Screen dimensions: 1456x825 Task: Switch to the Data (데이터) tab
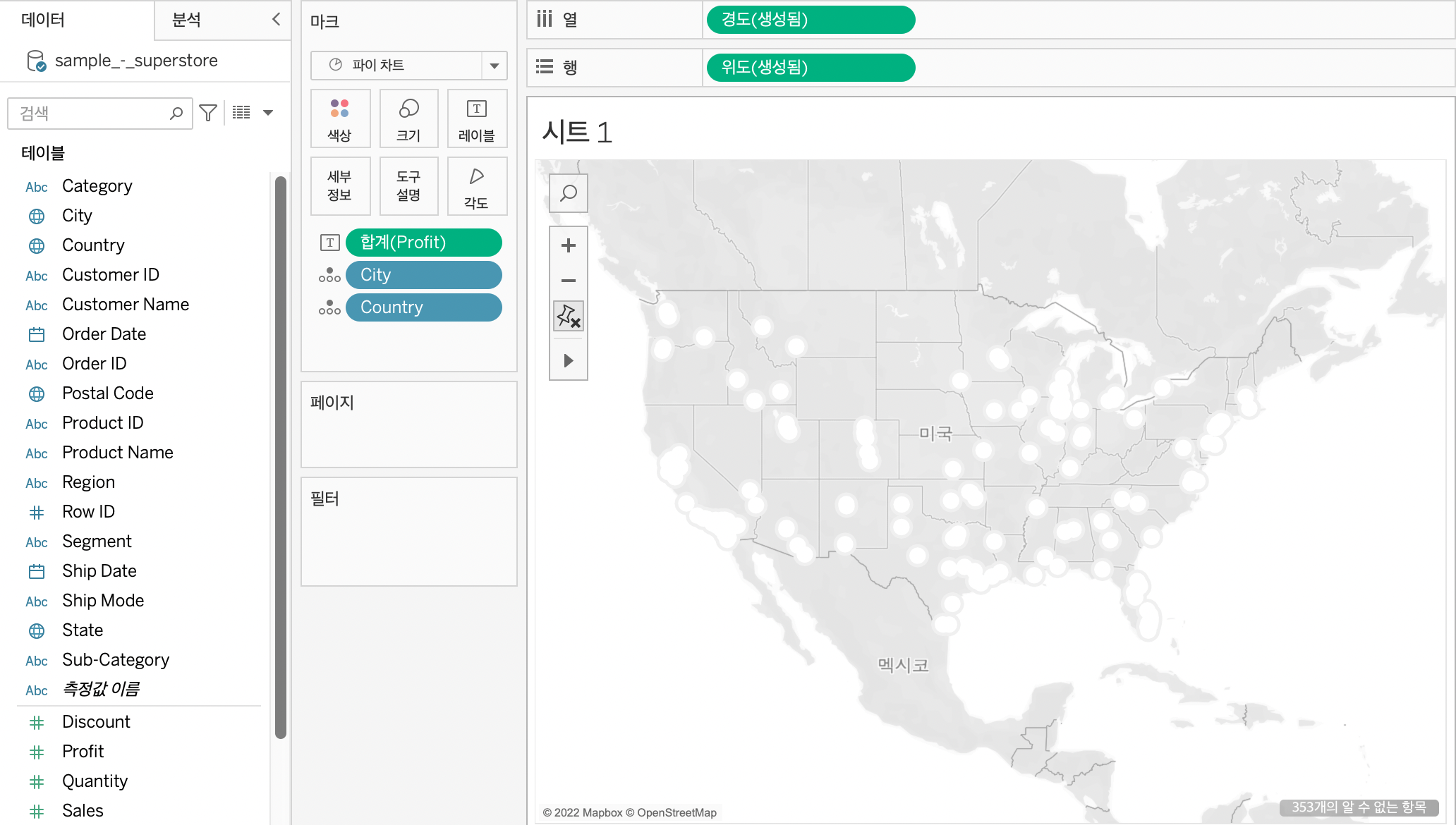(x=44, y=20)
